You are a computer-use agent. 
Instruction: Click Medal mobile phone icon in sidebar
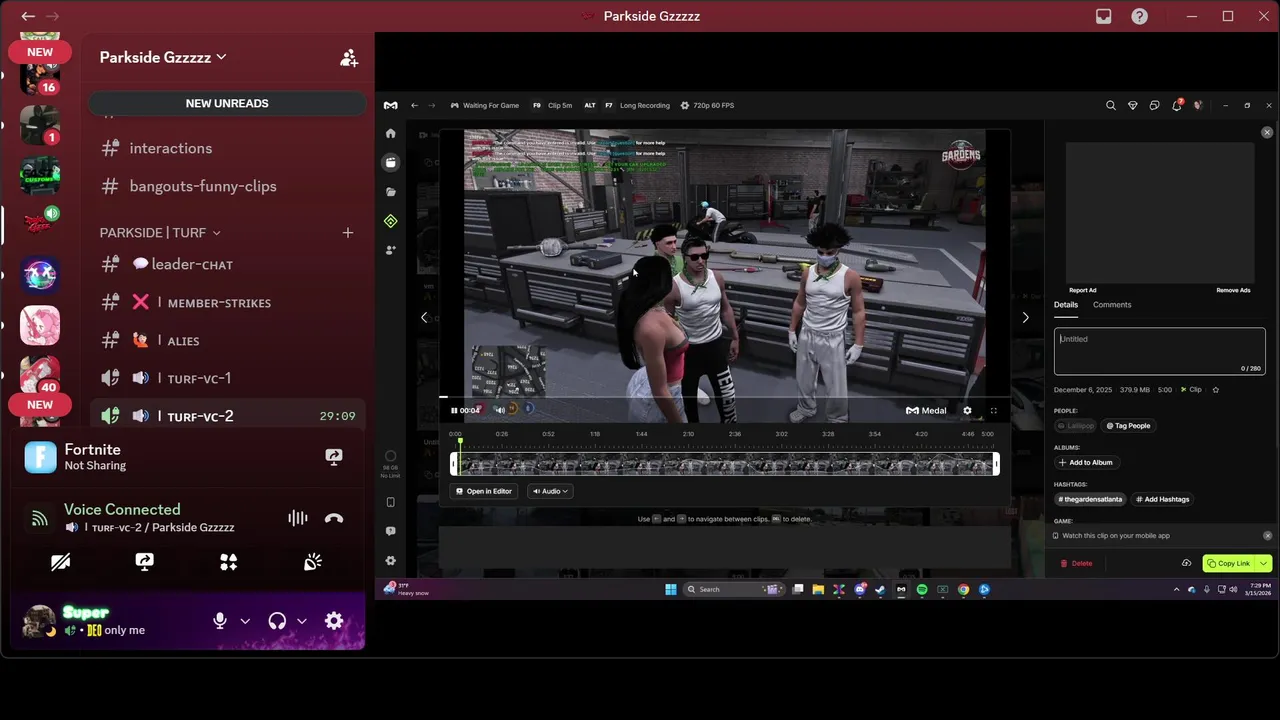click(x=390, y=502)
